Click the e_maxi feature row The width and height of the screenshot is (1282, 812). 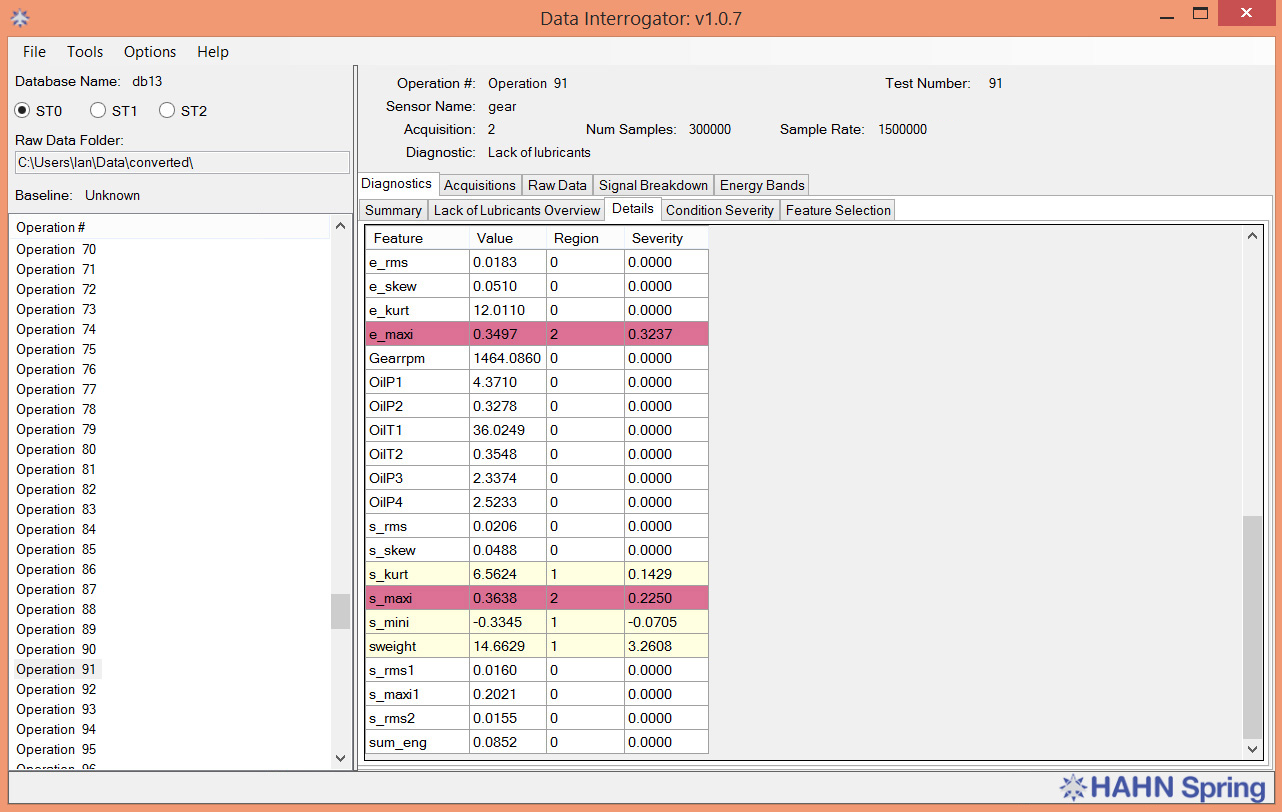[537, 334]
